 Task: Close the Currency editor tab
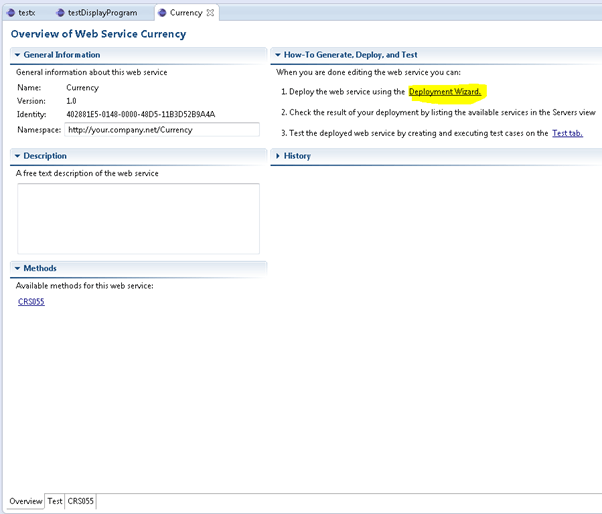210,12
